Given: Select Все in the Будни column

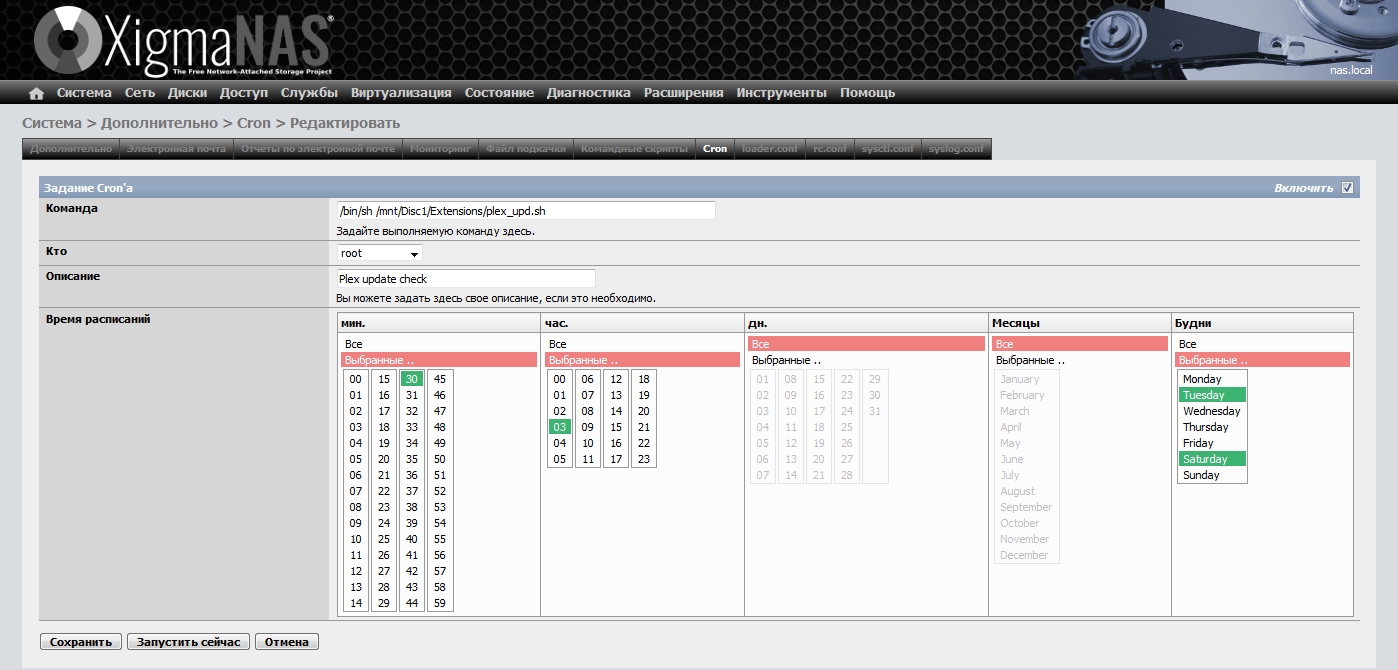Looking at the screenshot, I should click(1263, 344).
